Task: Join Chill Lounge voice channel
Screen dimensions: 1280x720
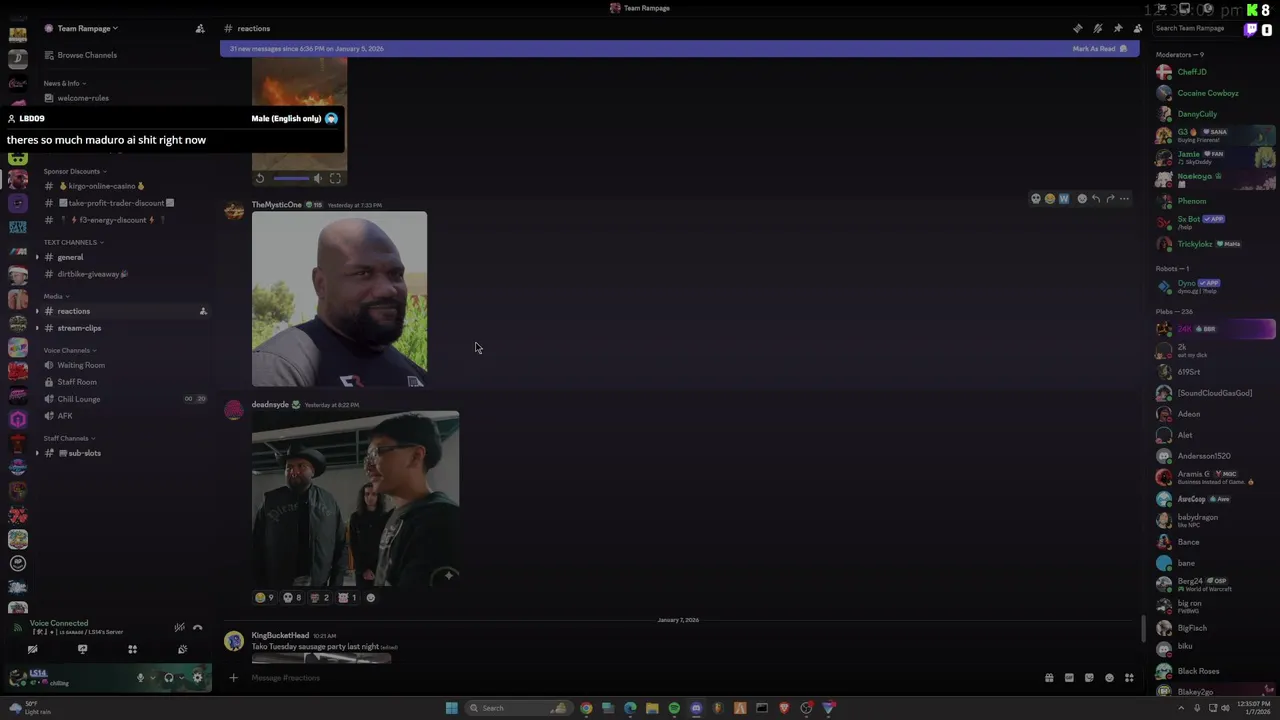Action: tap(78, 399)
